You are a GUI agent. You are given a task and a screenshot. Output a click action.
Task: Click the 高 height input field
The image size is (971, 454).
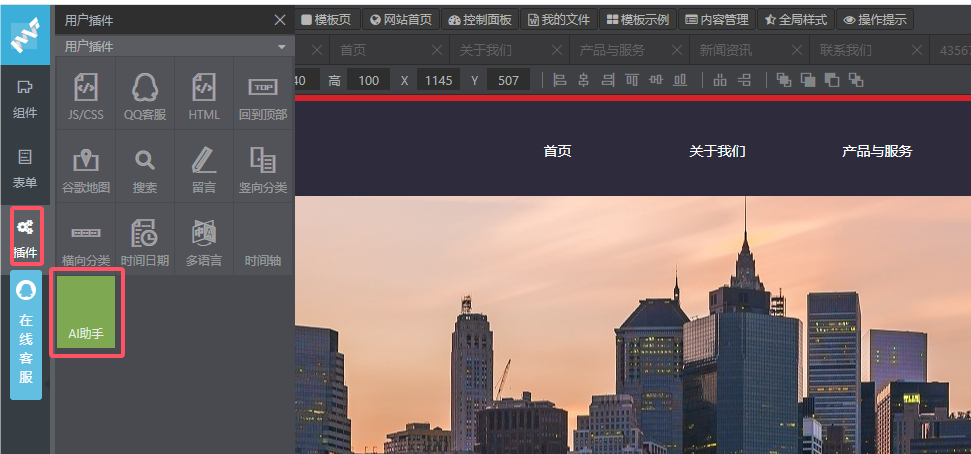[x=368, y=80]
